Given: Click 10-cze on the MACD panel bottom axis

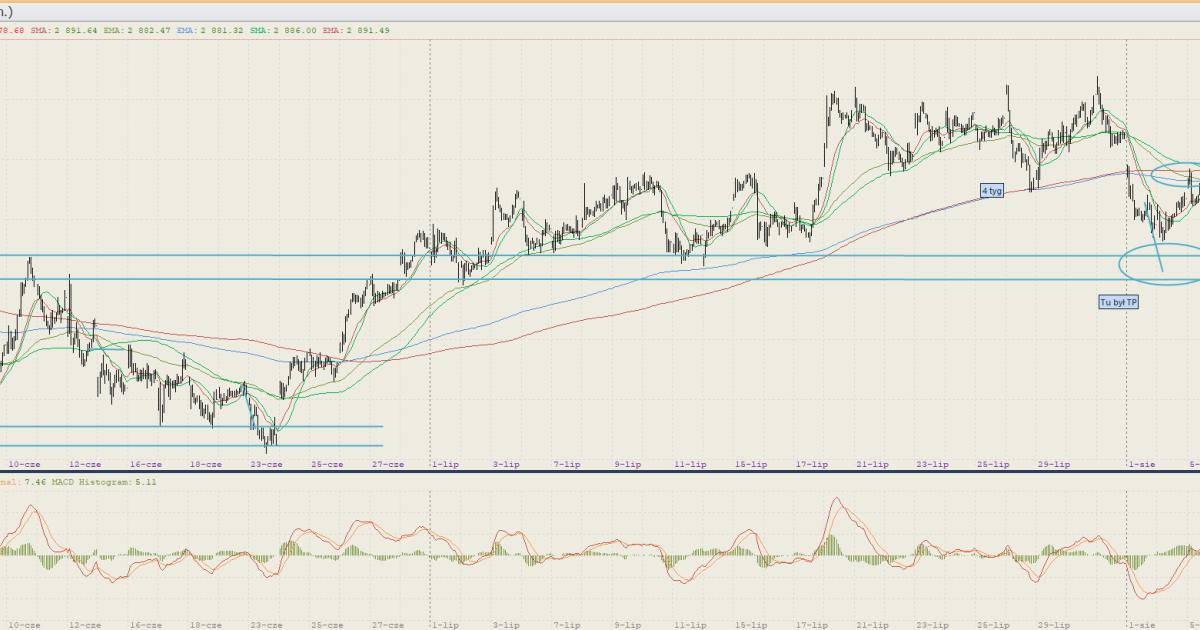Looking at the screenshot, I should tap(24, 624).
